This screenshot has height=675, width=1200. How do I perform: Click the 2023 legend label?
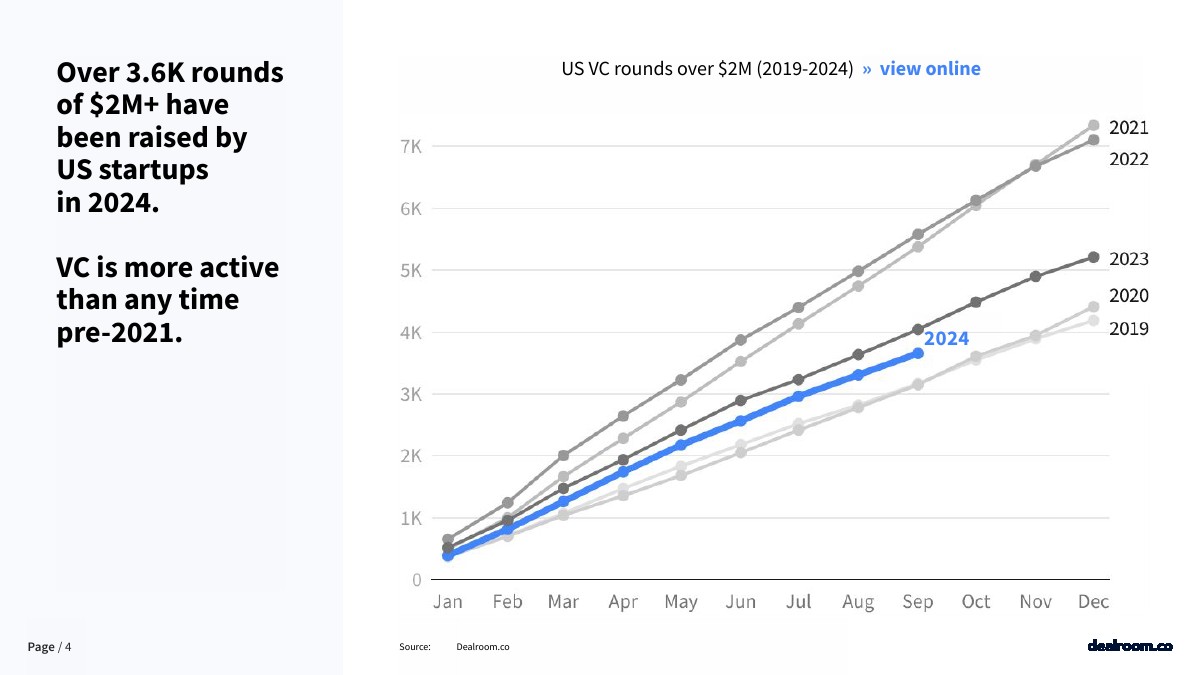(1129, 259)
